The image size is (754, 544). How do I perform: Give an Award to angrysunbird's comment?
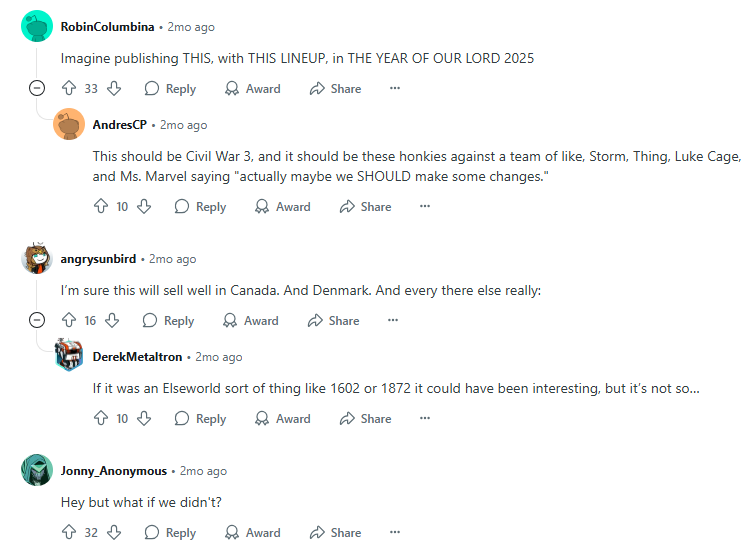[251, 320]
